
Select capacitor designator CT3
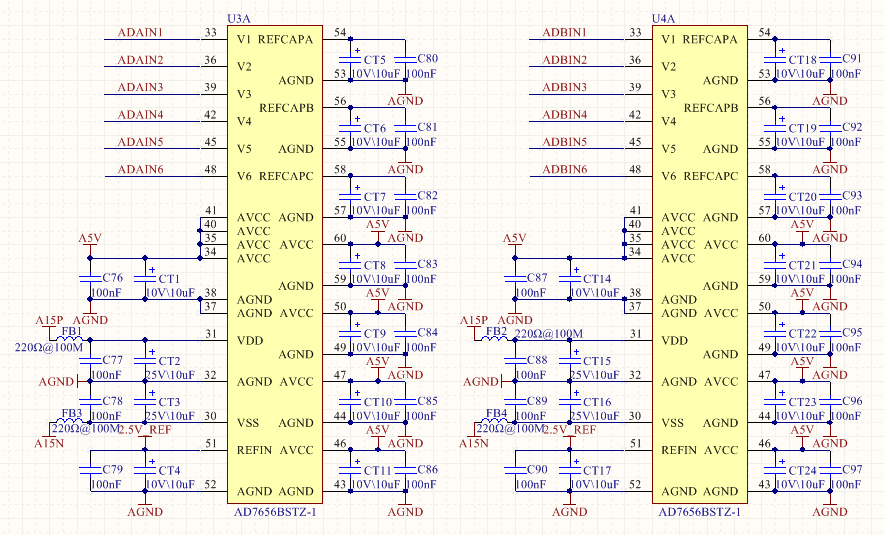[x=170, y=402]
